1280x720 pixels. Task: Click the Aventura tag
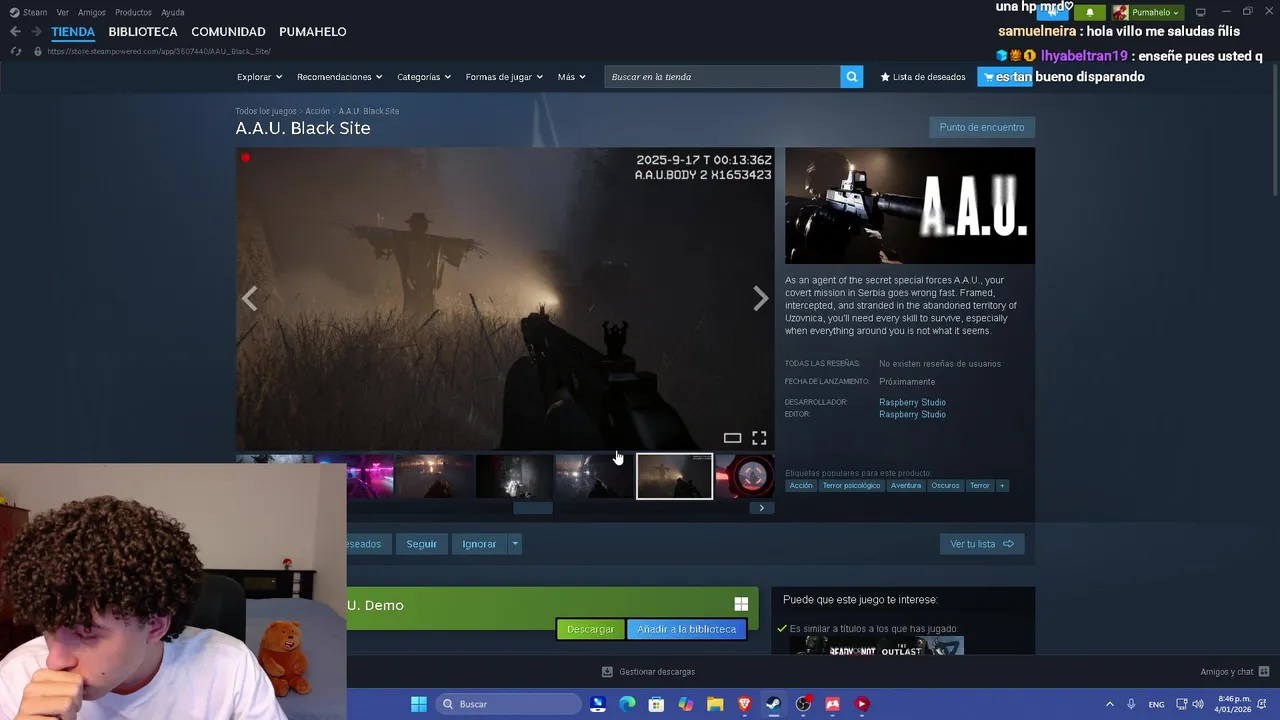point(906,486)
